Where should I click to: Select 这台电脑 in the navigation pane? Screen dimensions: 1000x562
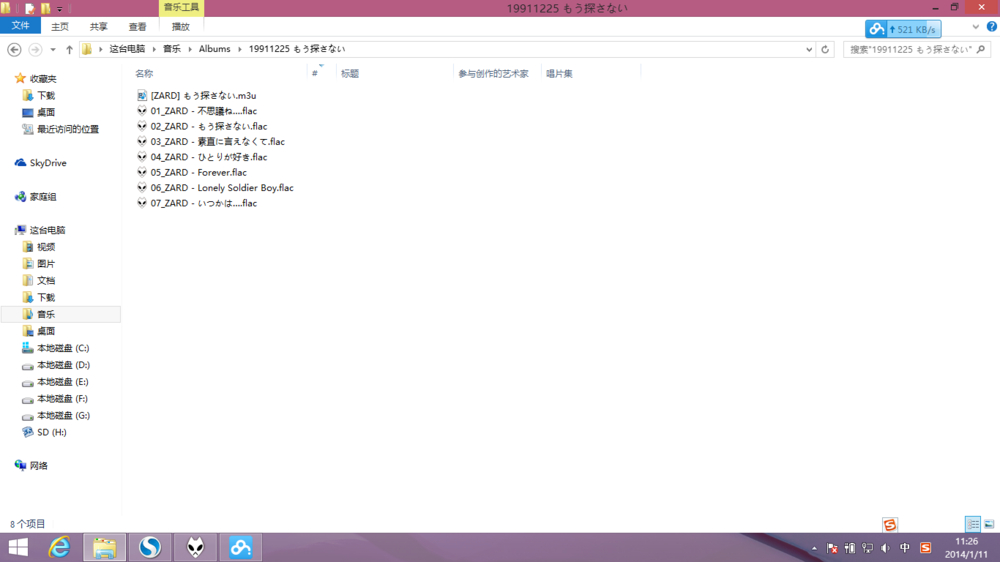(x=47, y=230)
